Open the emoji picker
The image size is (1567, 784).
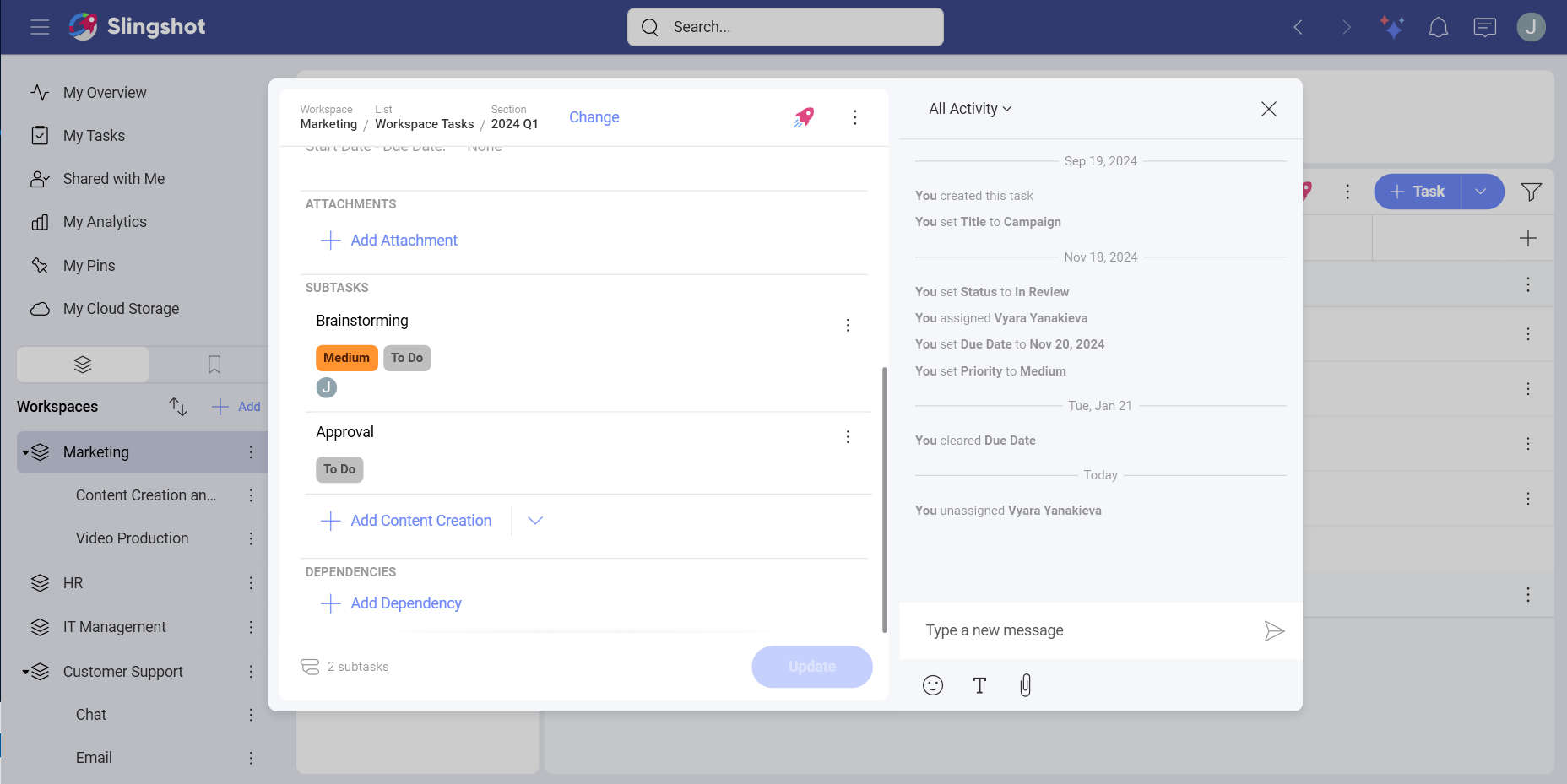point(933,685)
